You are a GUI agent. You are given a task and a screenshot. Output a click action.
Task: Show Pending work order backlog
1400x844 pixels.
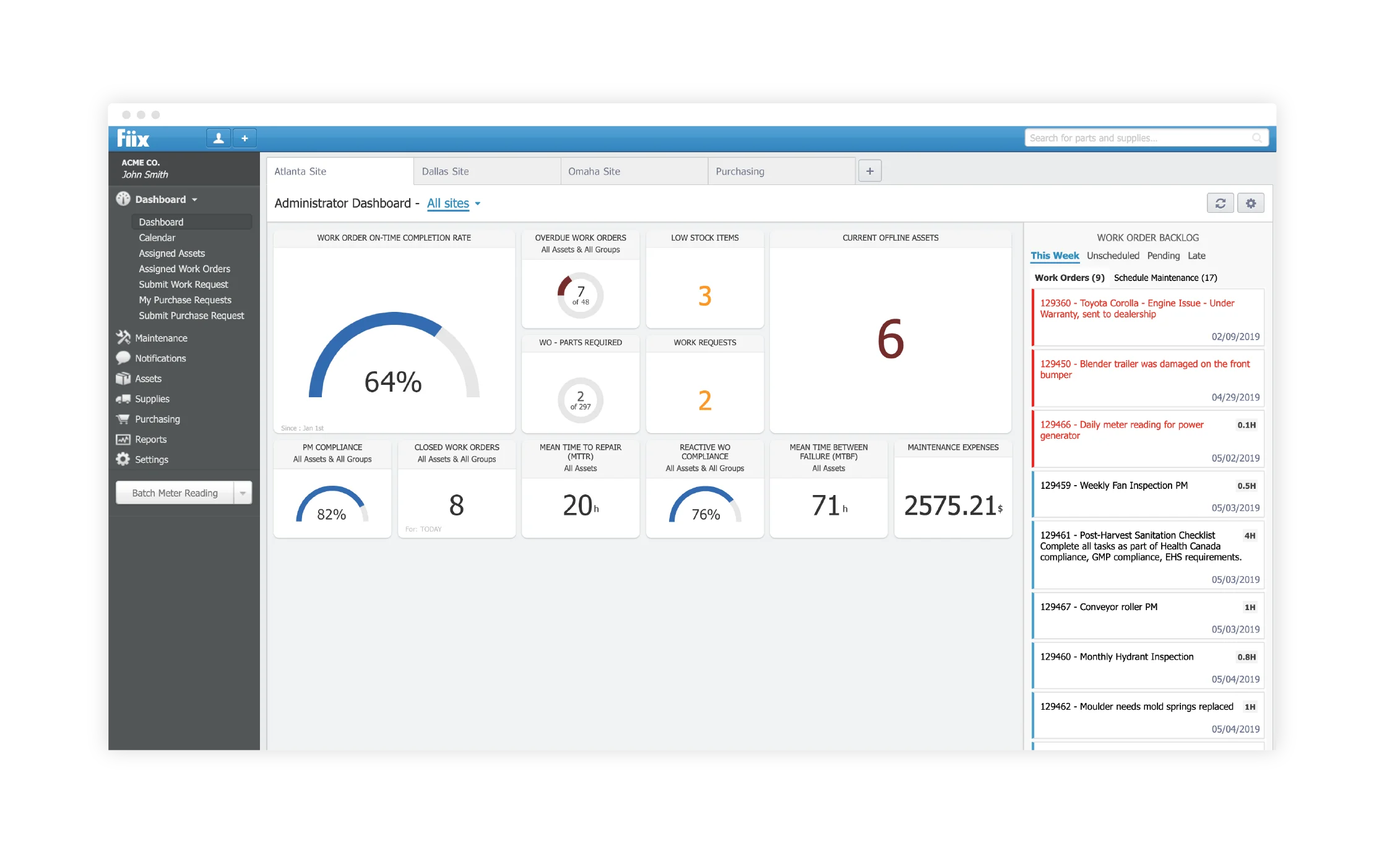(1163, 256)
